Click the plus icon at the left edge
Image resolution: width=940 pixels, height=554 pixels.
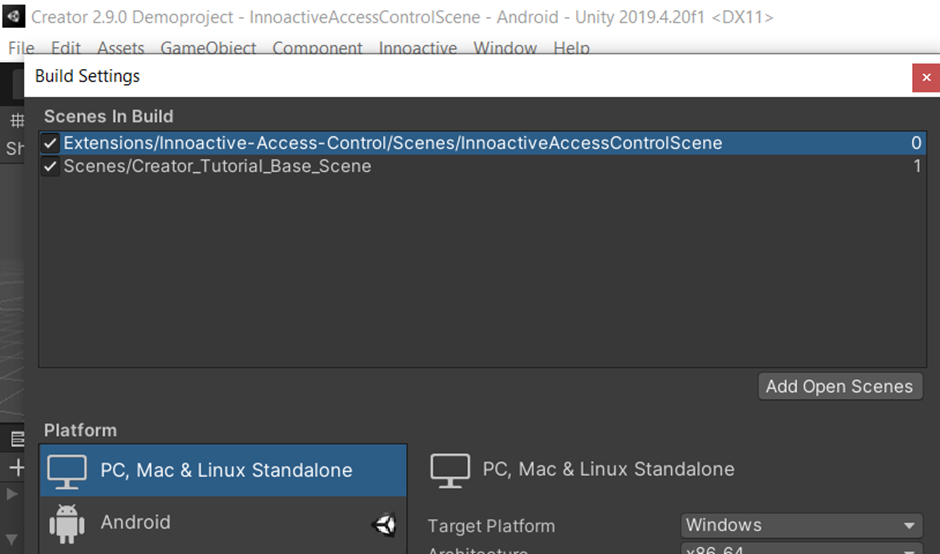(16, 468)
